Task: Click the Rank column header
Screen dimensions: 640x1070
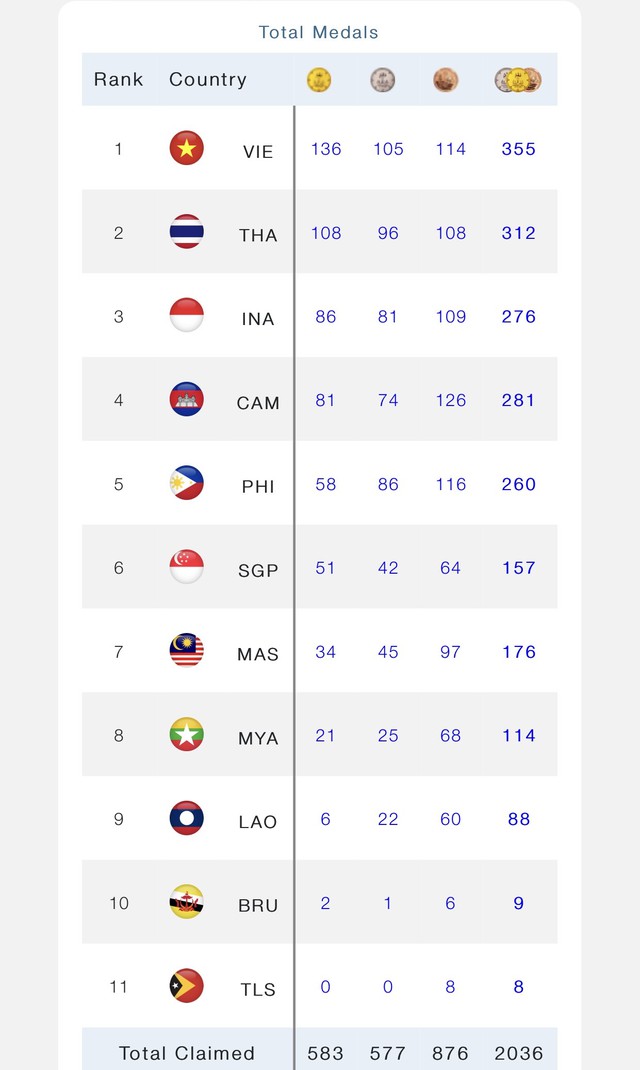Action: 119,79
